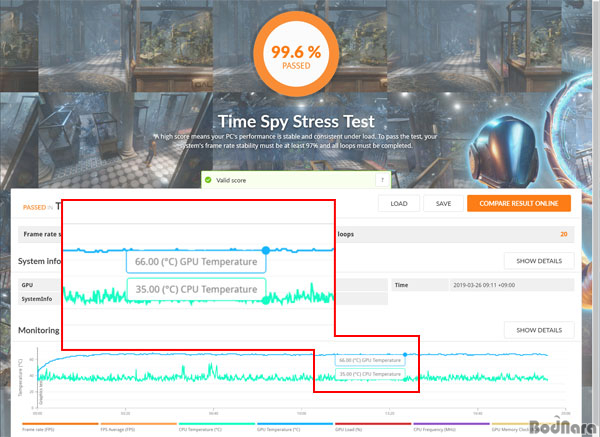Click the LOAD button
This screenshot has width=600, height=437.
[399, 204]
